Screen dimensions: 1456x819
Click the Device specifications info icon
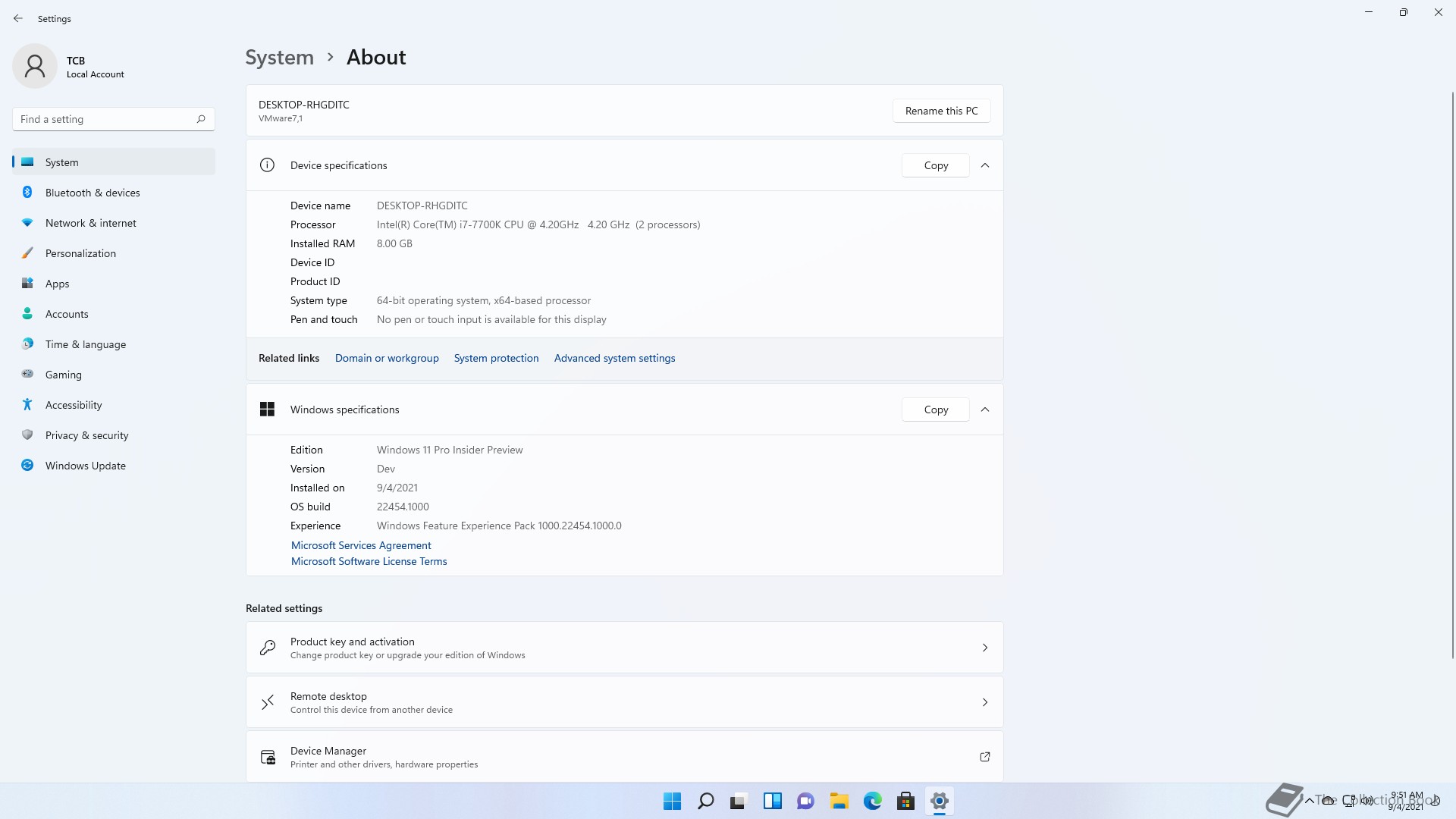click(267, 165)
